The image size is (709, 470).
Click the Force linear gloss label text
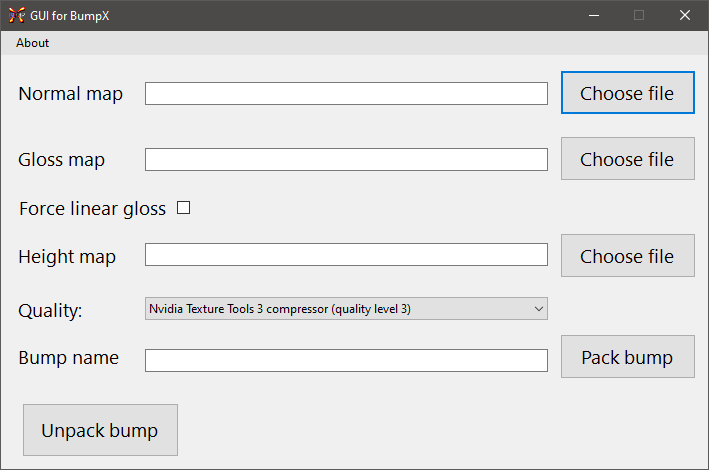[x=92, y=209]
